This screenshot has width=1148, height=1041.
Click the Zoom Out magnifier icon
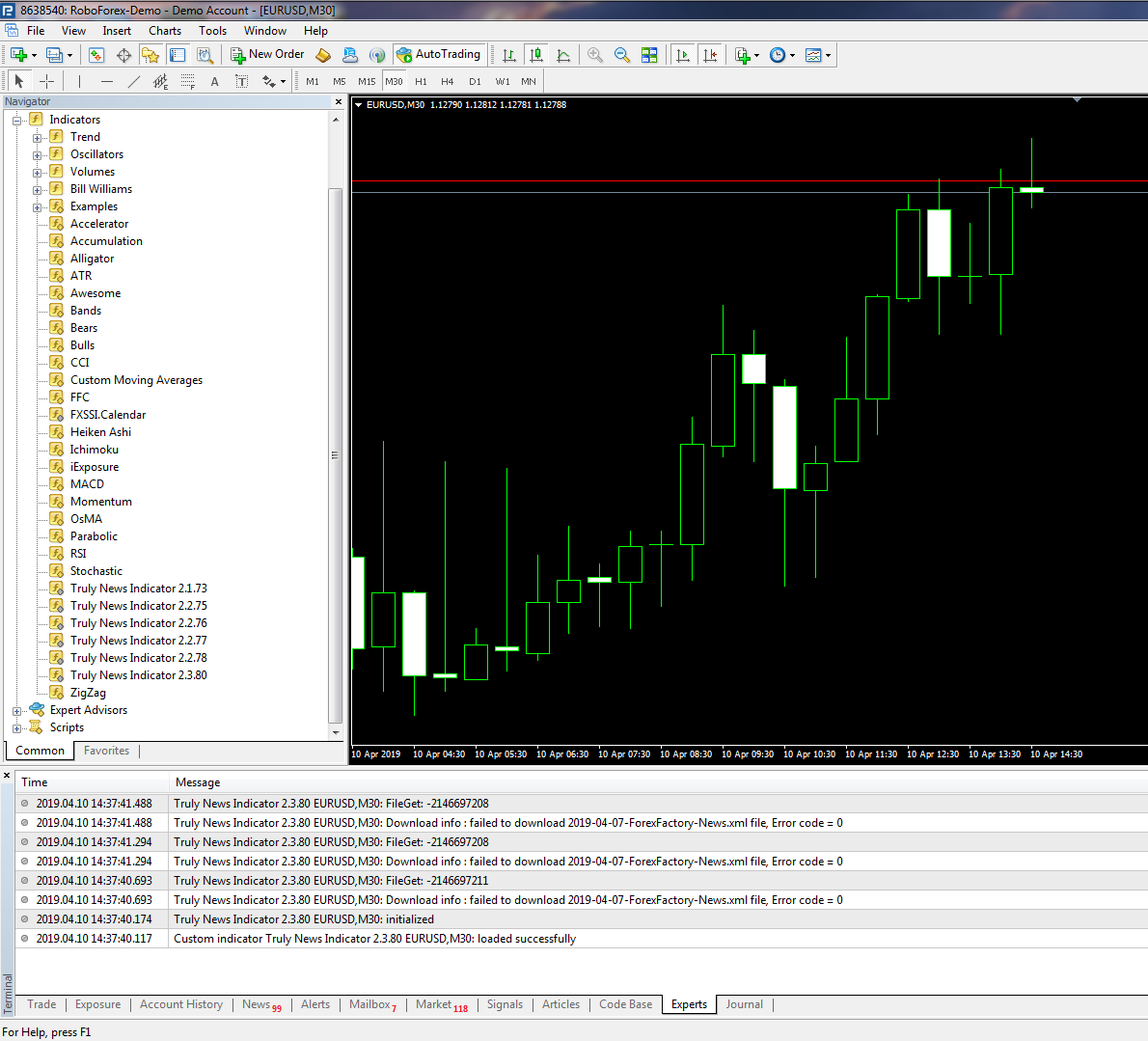coord(621,55)
